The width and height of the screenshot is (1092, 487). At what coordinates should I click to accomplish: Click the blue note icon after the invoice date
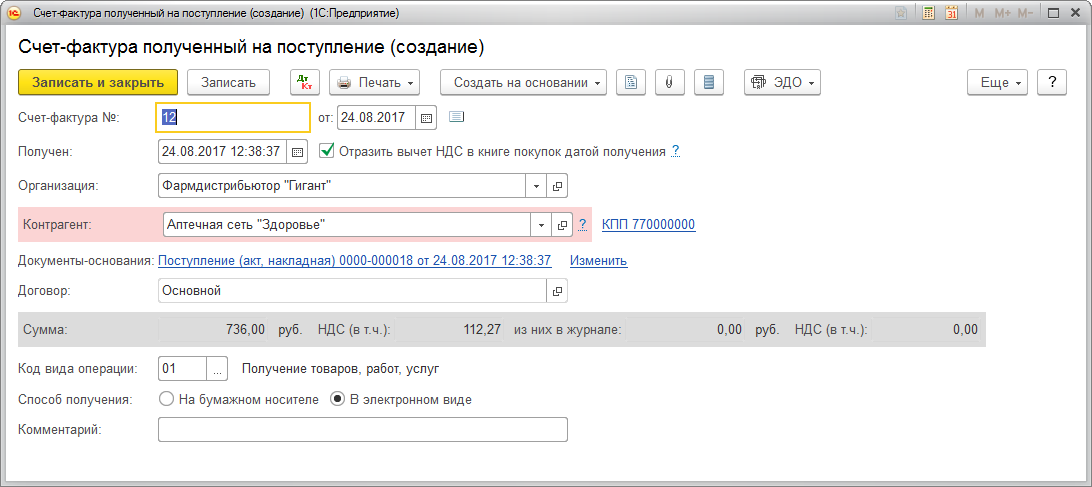click(456, 116)
